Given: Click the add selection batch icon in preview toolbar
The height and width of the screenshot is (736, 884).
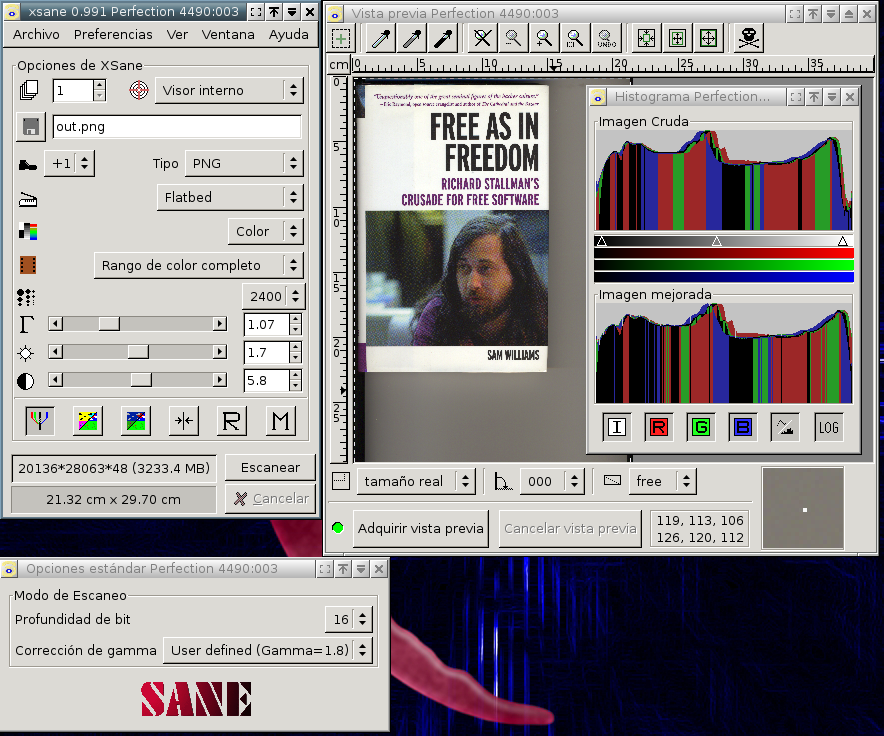Looking at the screenshot, I should [x=341, y=38].
